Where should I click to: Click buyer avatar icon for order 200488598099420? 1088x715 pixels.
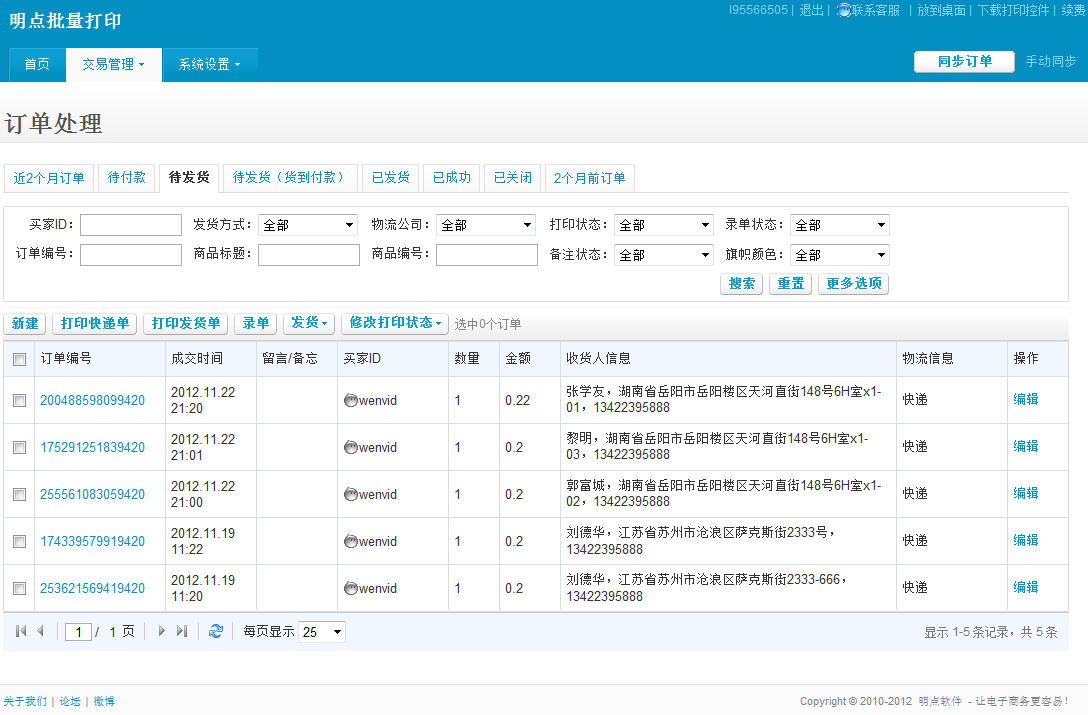351,401
